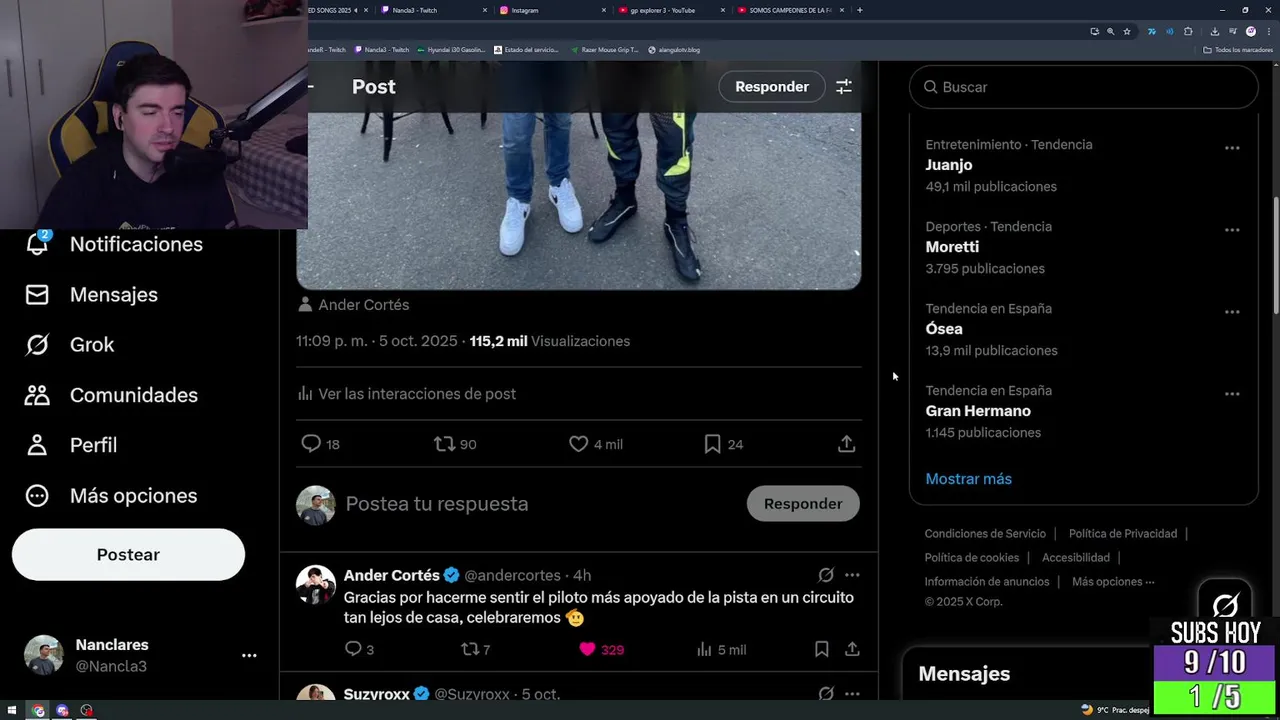1280x720 pixels.
Task: Reply to Ander Cortés comment with 3 replies
Action: [x=359, y=649]
